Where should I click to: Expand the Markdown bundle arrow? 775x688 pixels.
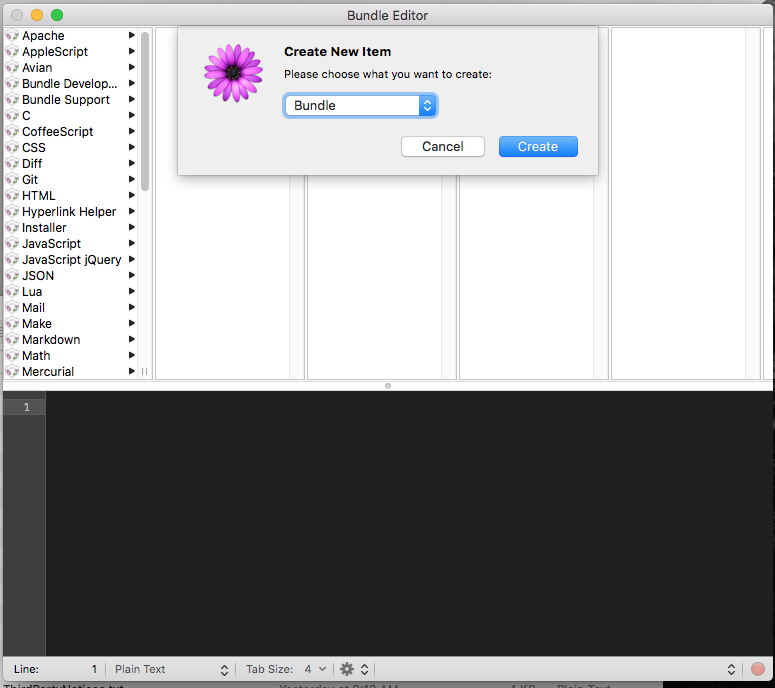pos(131,339)
